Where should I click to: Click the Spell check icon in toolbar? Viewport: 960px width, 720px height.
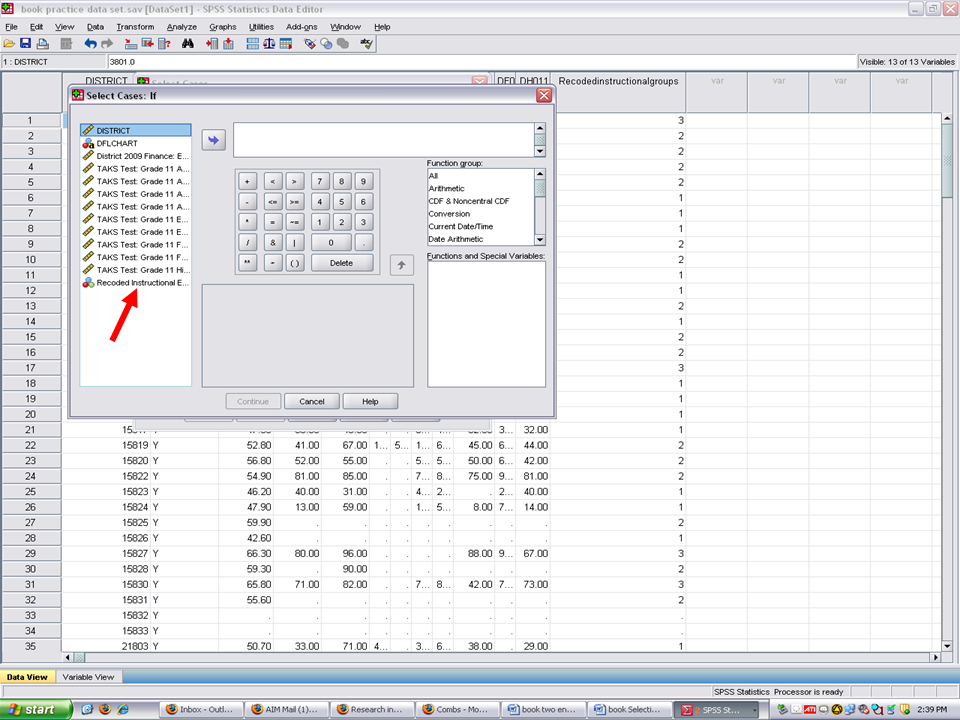(x=366, y=44)
